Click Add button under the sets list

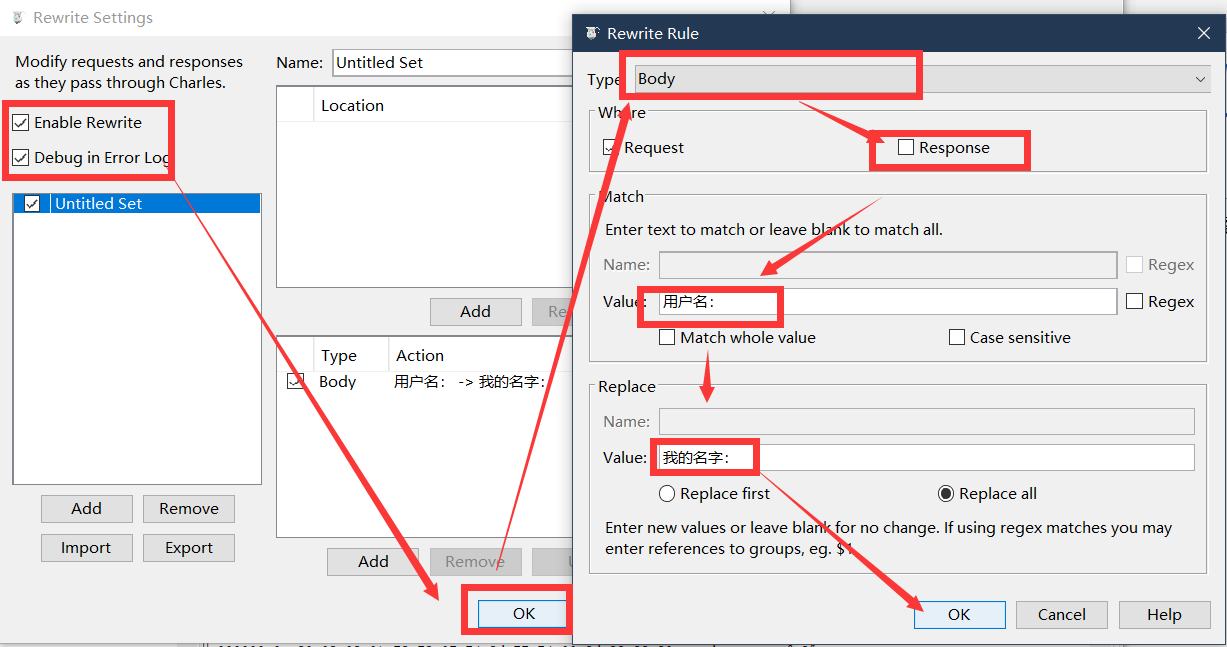point(87,508)
